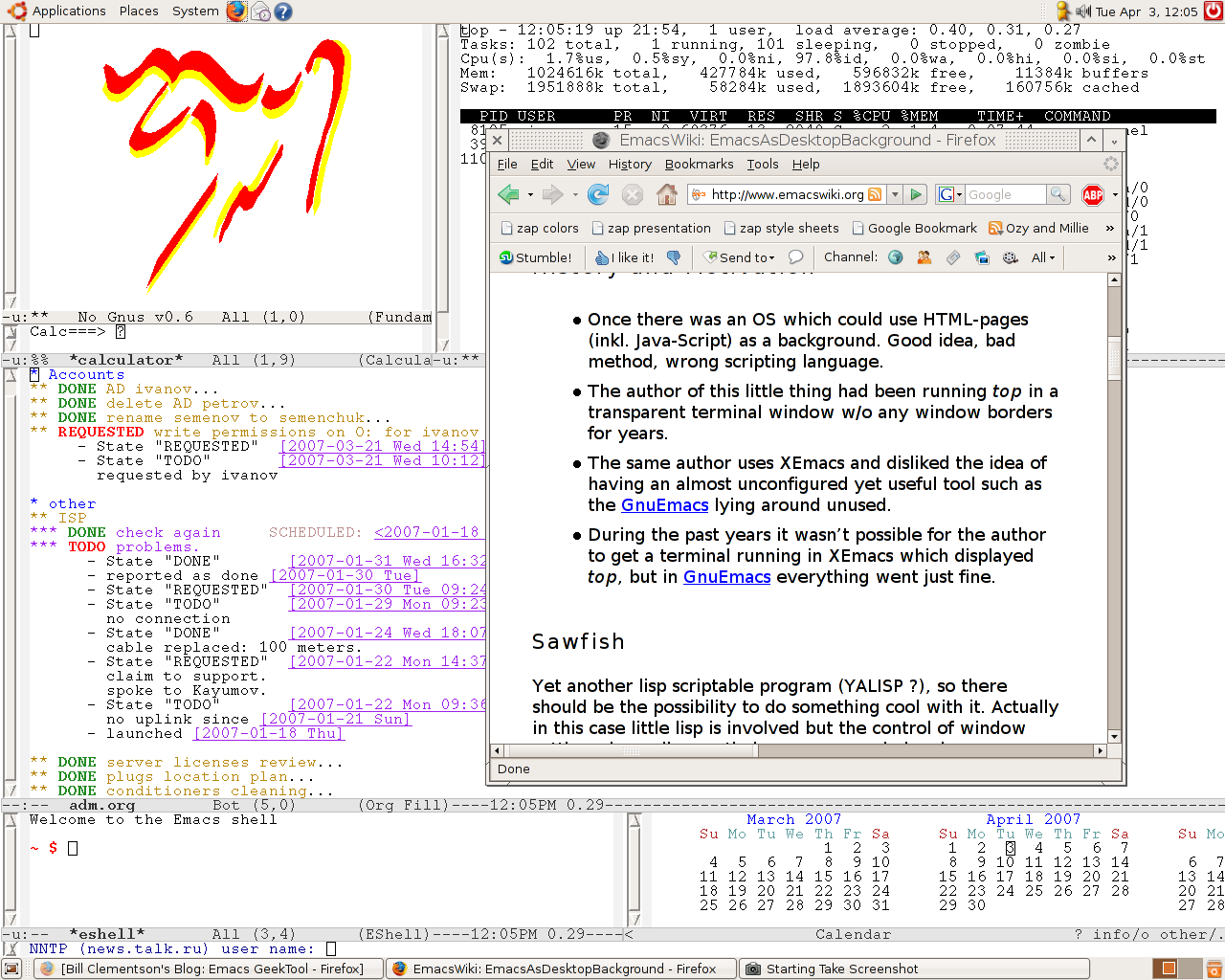Launch Firefox from top panel icon

(x=236, y=11)
